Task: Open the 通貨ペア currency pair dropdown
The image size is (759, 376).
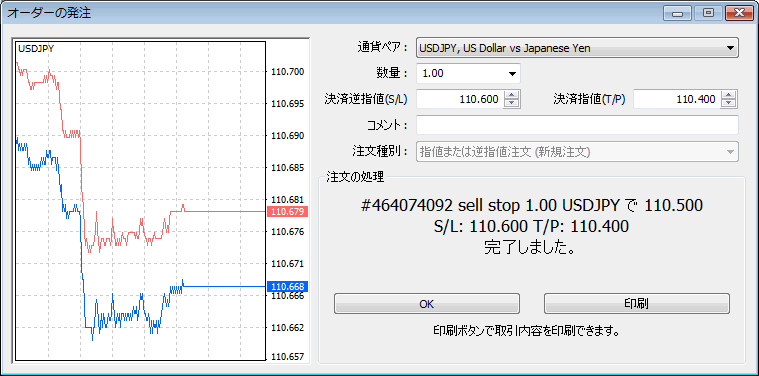Action: [x=577, y=48]
